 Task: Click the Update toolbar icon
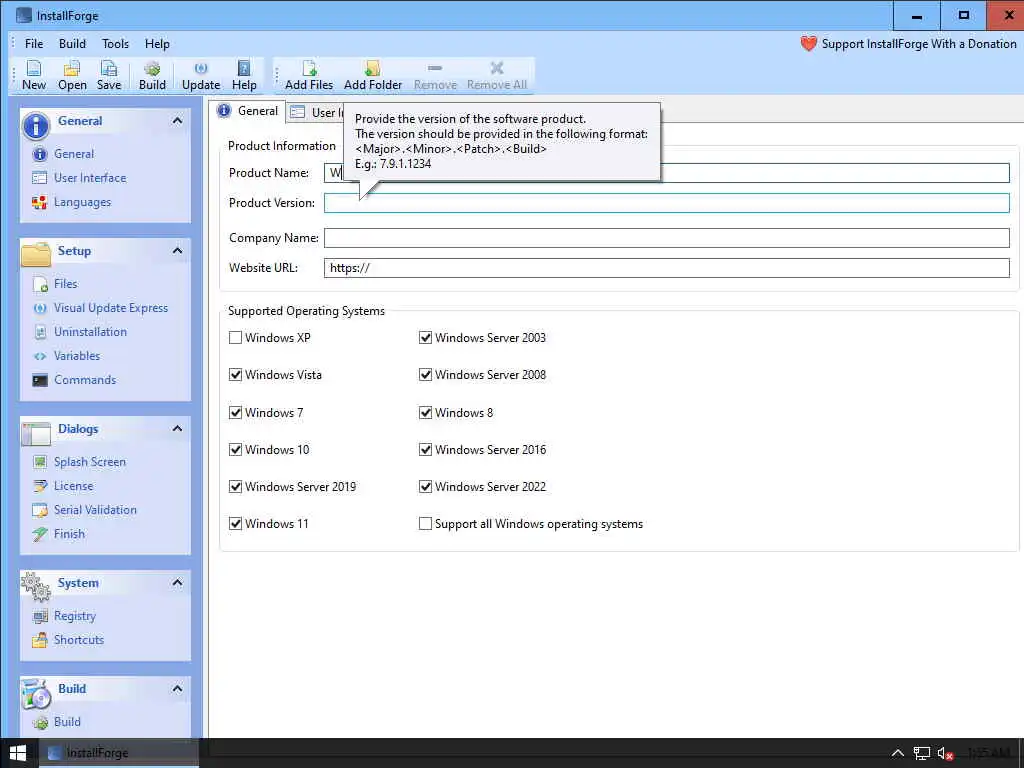pyautogui.click(x=201, y=75)
